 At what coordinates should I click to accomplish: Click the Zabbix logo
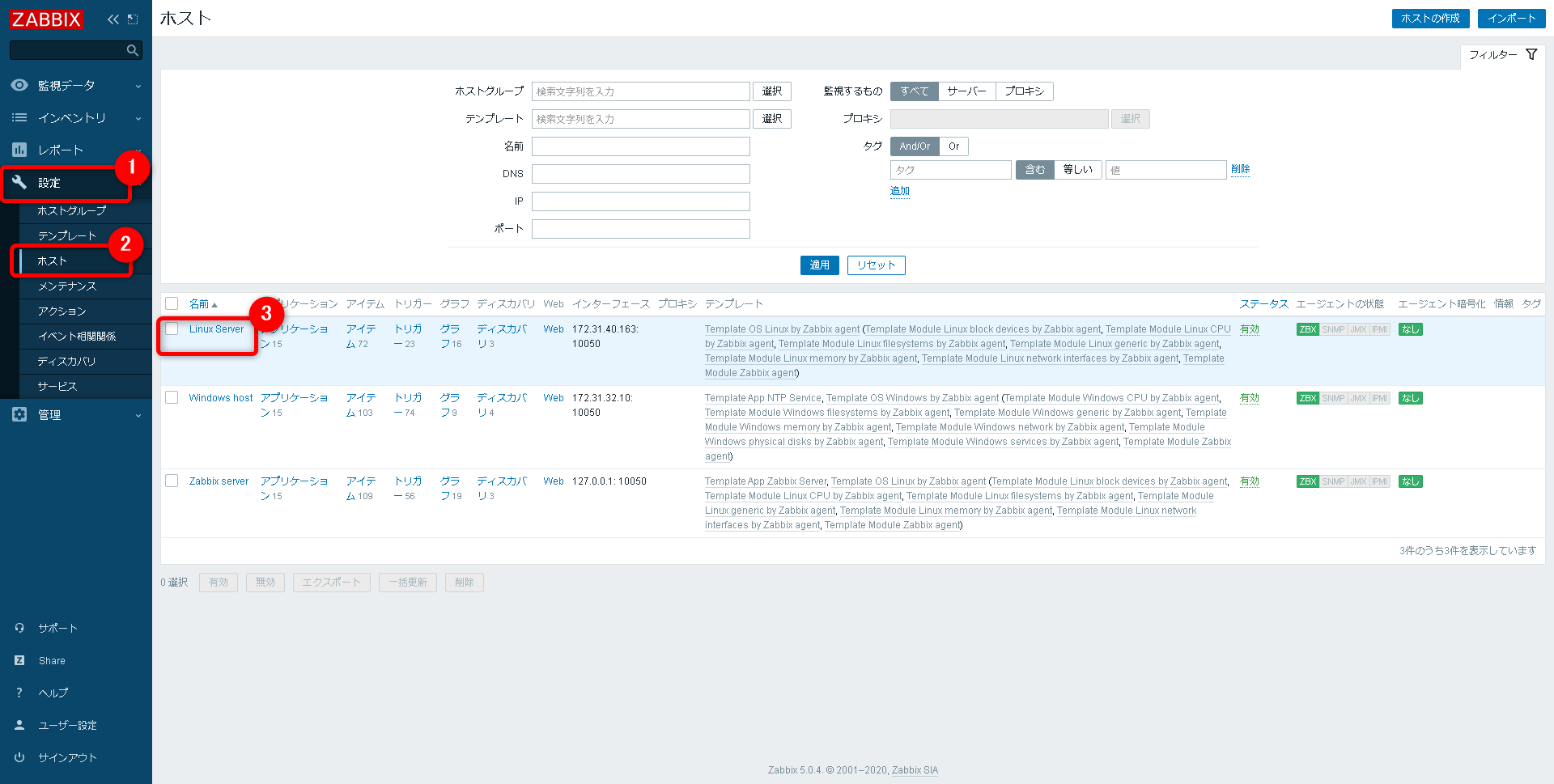[46, 19]
